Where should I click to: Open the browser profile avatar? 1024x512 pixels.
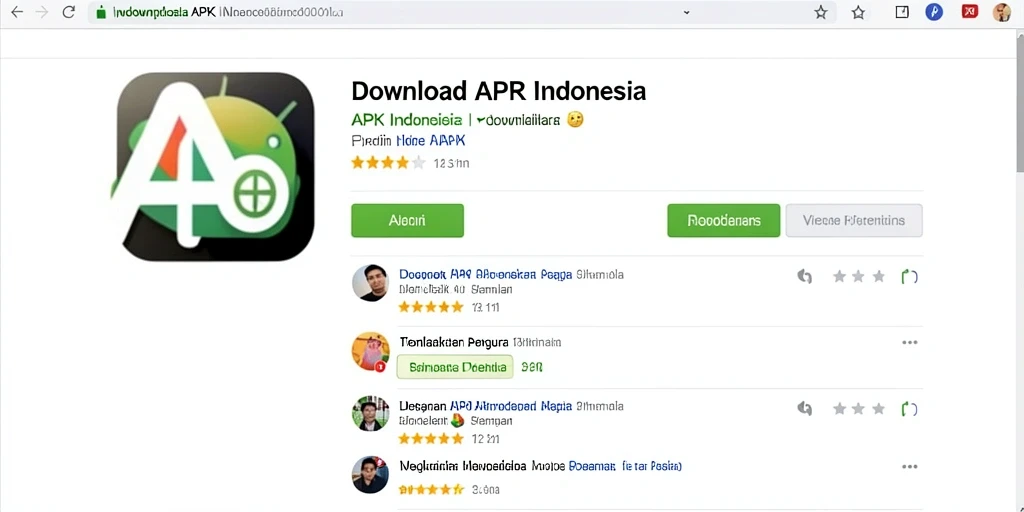point(1002,12)
